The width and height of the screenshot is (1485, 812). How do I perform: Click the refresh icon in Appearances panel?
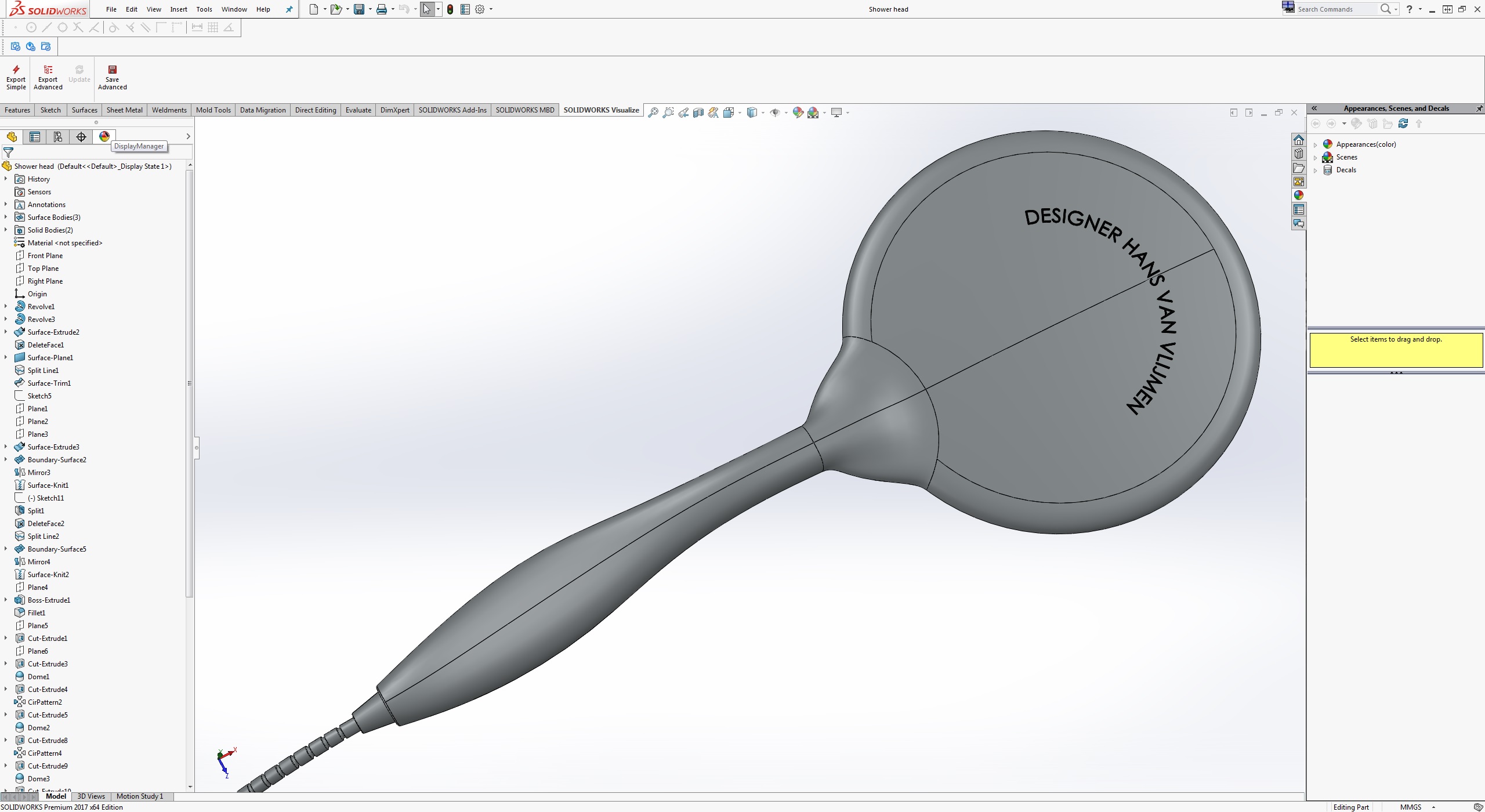(1403, 124)
